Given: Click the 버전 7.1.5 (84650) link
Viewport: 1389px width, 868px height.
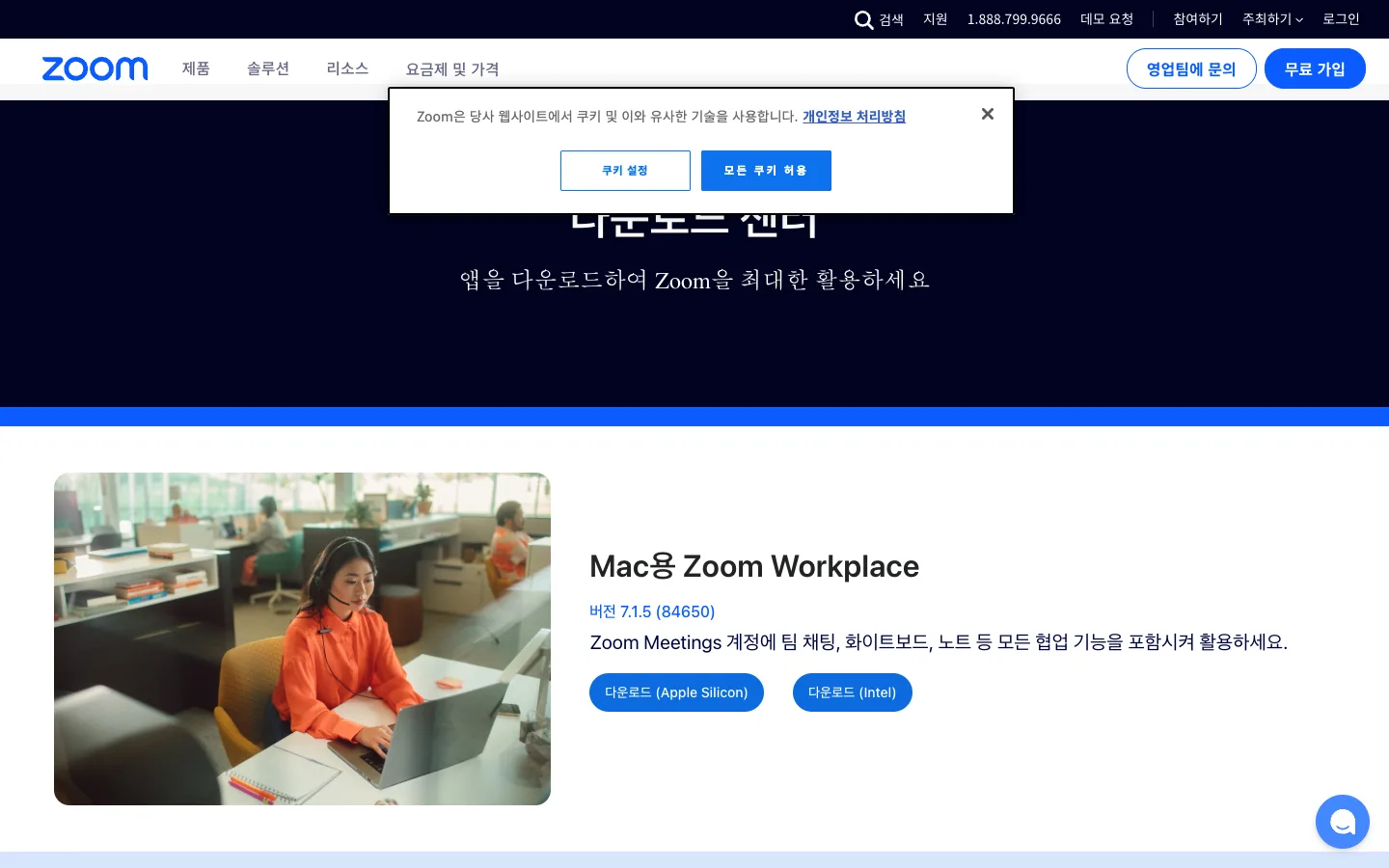Looking at the screenshot, I should pos(652,611).
